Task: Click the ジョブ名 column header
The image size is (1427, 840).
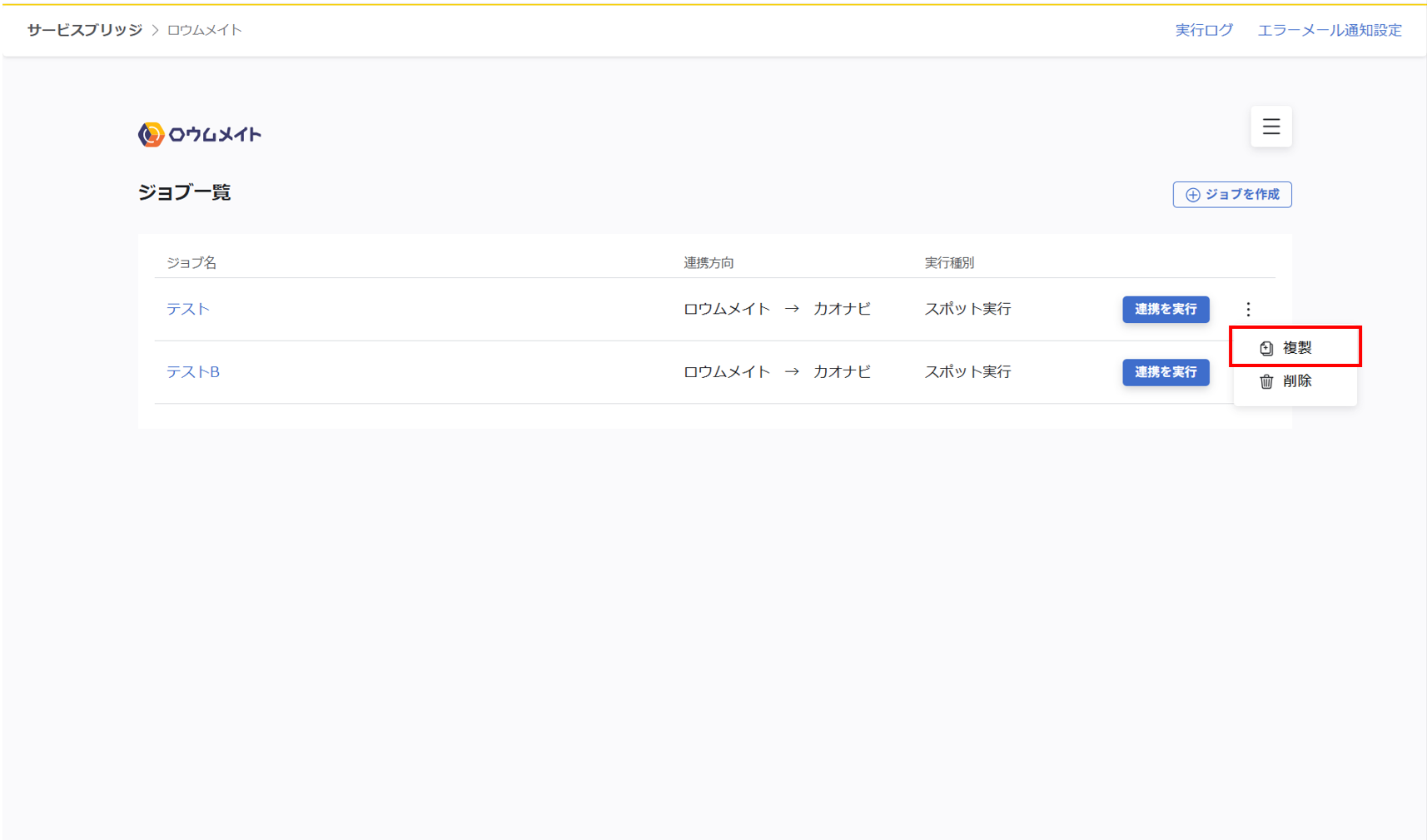Action: 191,263
